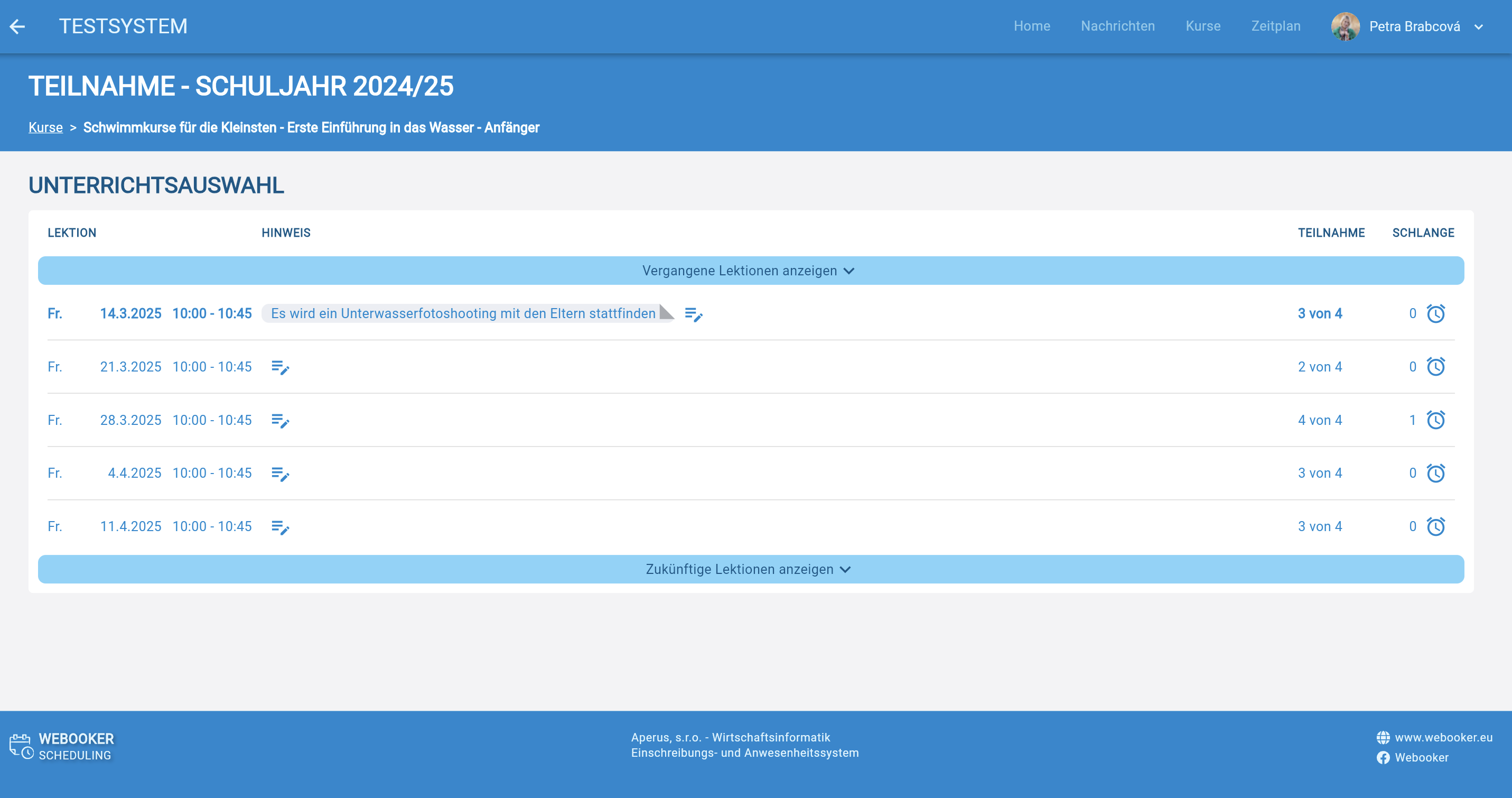Image resolution: width=1512 pixels, height=798 pixels.
Task: Click the back arrow icon
Action: (17, 26)
